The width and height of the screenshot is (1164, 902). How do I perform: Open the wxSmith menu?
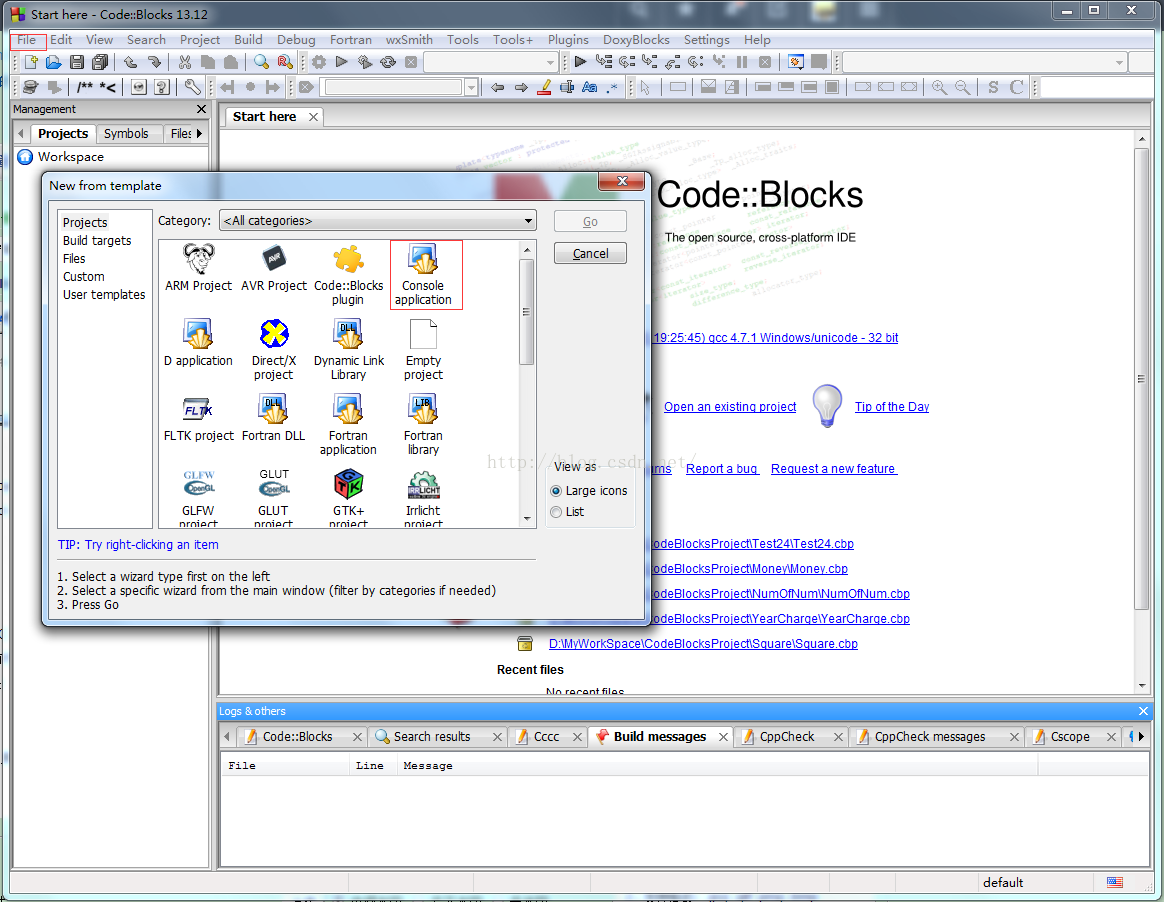click(x=409, y=40)
